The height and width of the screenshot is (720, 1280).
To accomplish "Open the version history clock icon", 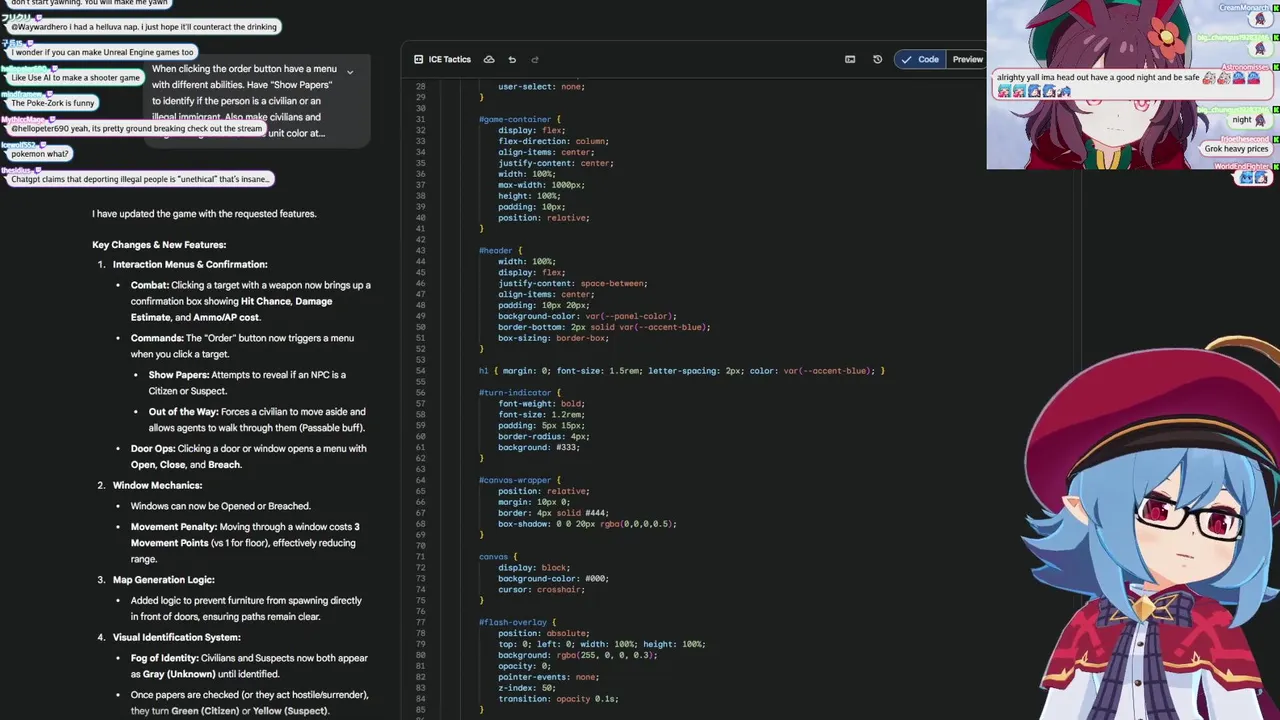I will point(878,60).
